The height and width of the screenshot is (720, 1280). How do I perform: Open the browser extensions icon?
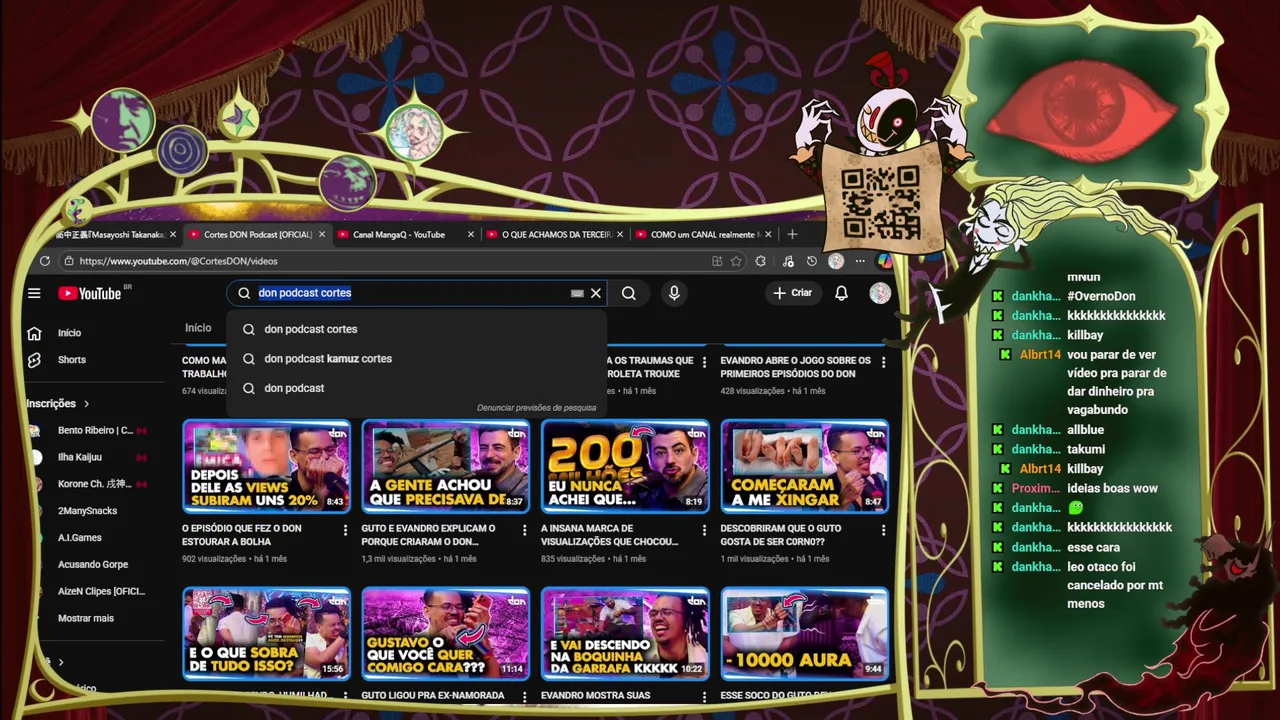click(761, 261)
